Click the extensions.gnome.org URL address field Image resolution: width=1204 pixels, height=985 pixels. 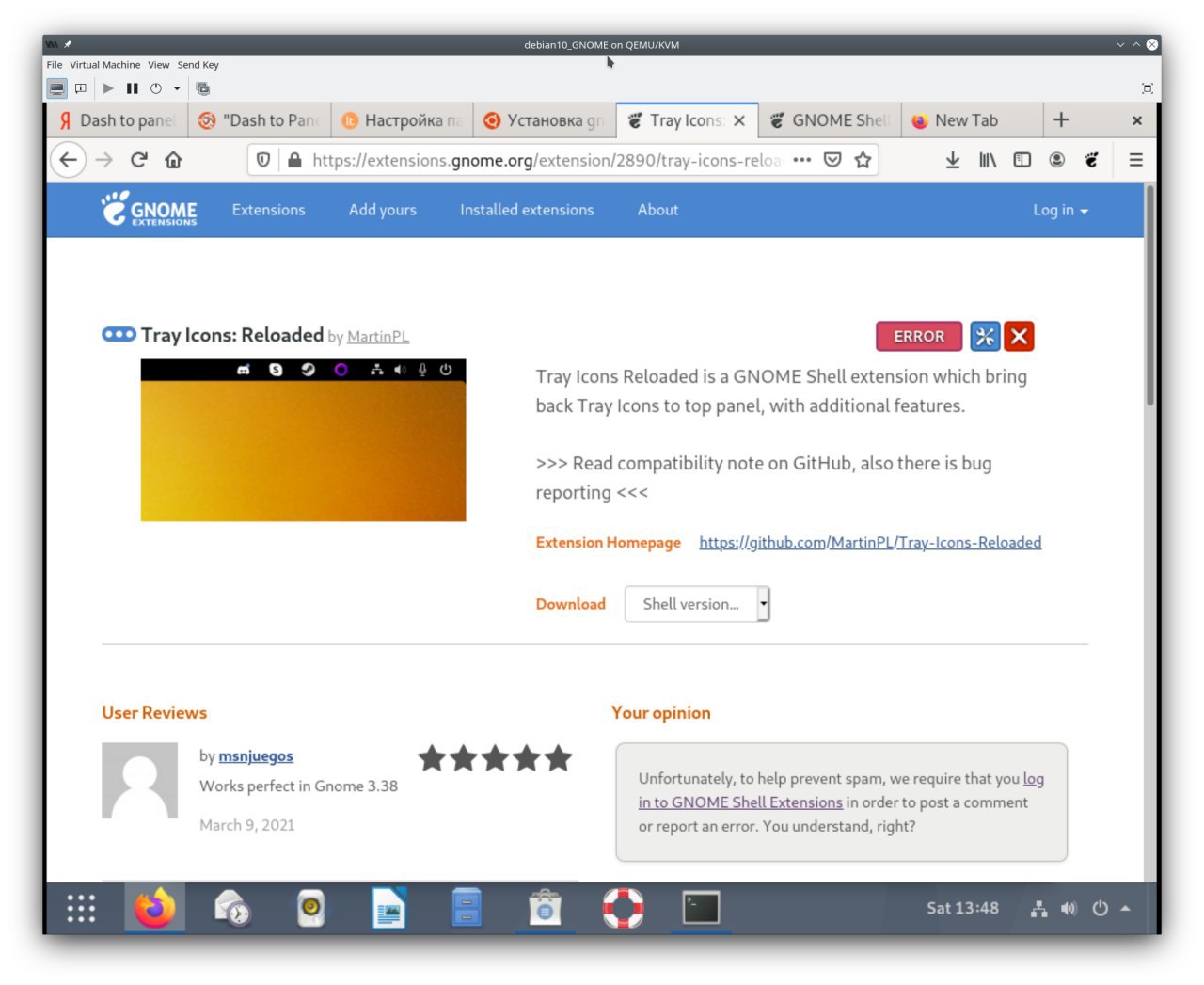click(x=546, y=160)
